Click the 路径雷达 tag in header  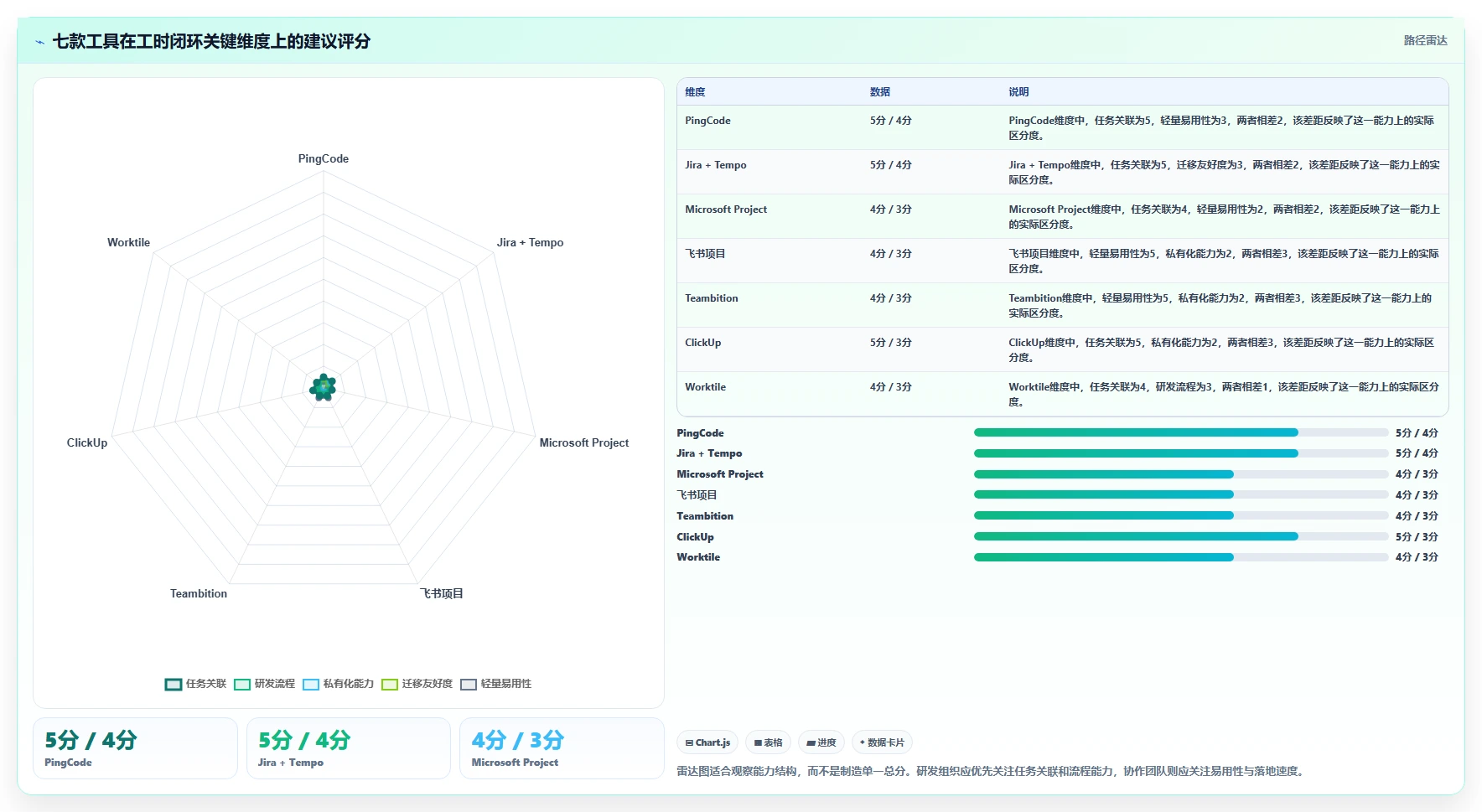tap(1426, 40)
